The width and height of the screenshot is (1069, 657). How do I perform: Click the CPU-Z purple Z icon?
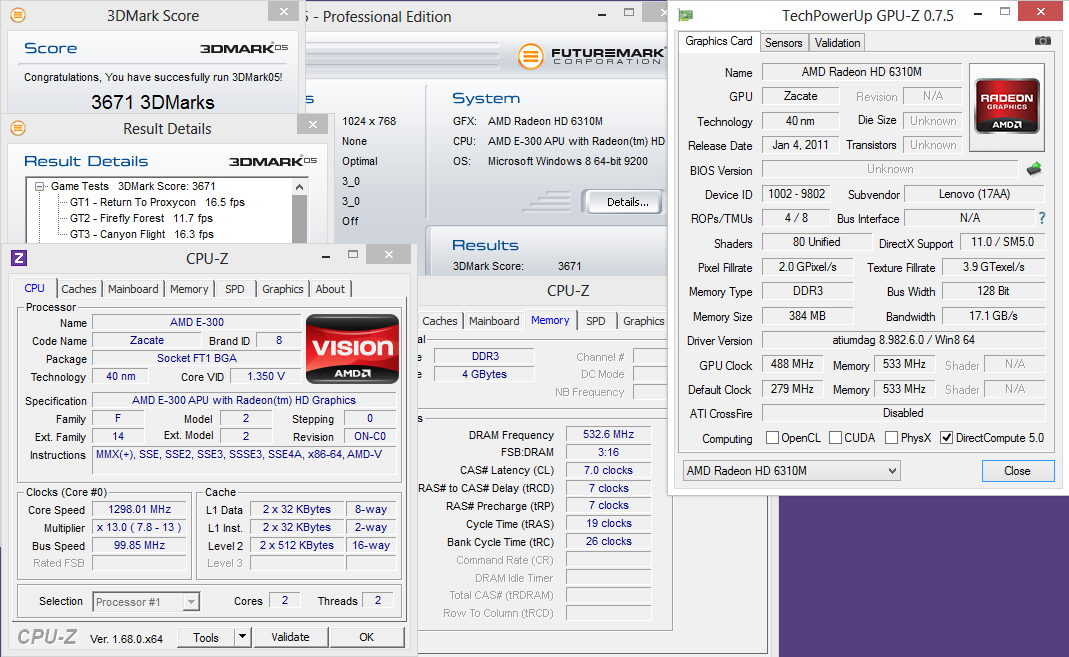click(x=19, y=258)
